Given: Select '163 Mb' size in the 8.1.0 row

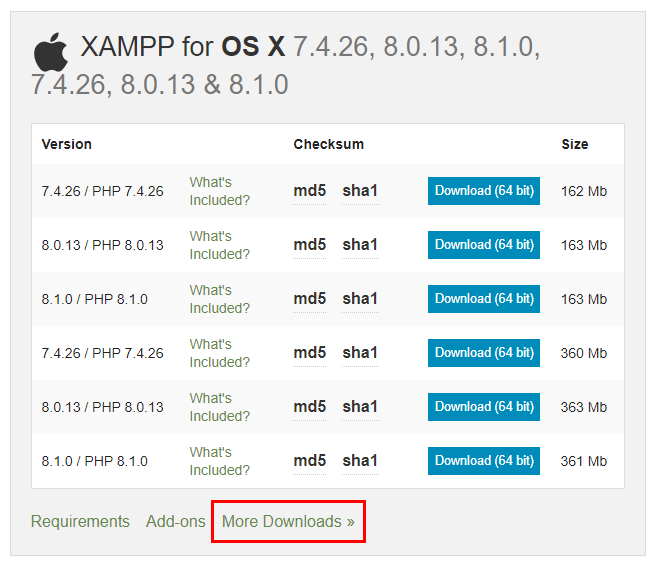Looking at the screenshot, I should (584, 300).
